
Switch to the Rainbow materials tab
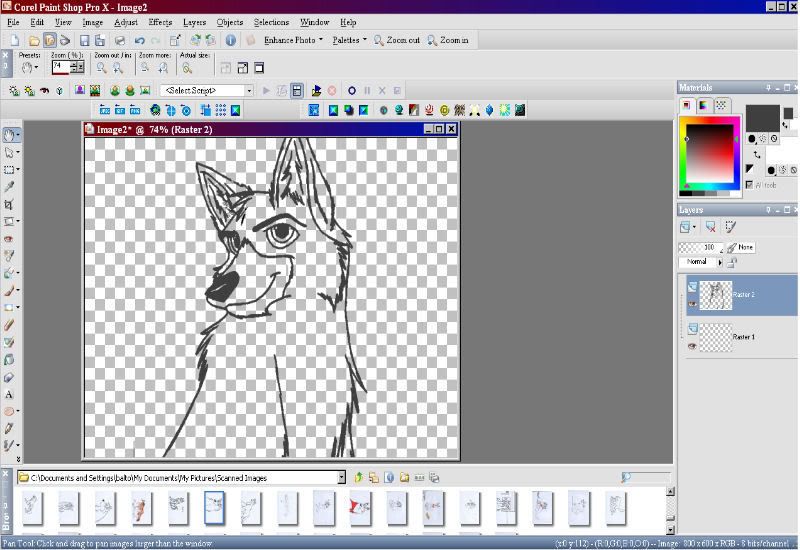click(704, 106)
